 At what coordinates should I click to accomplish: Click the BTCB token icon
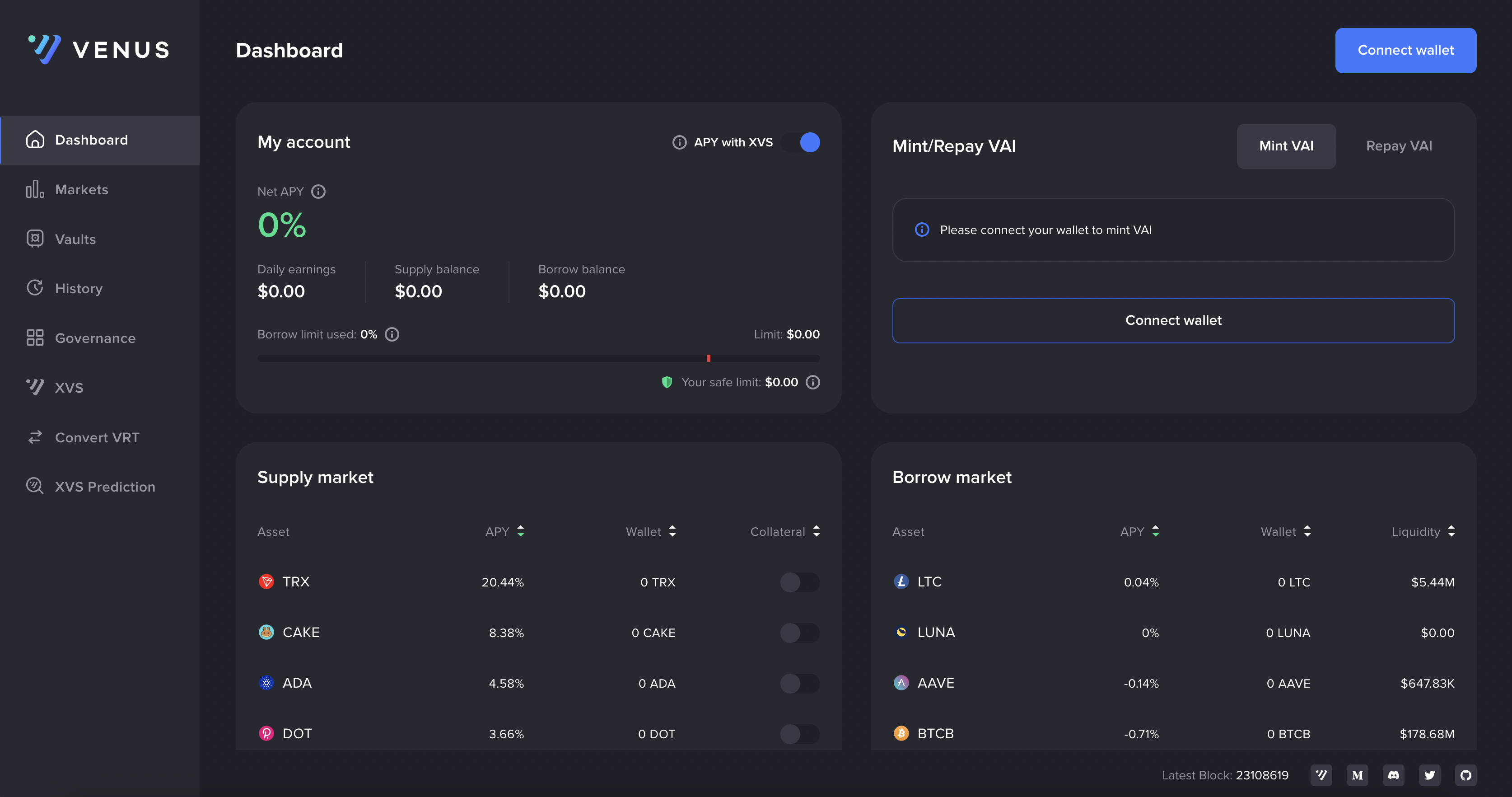pos(901,734)
